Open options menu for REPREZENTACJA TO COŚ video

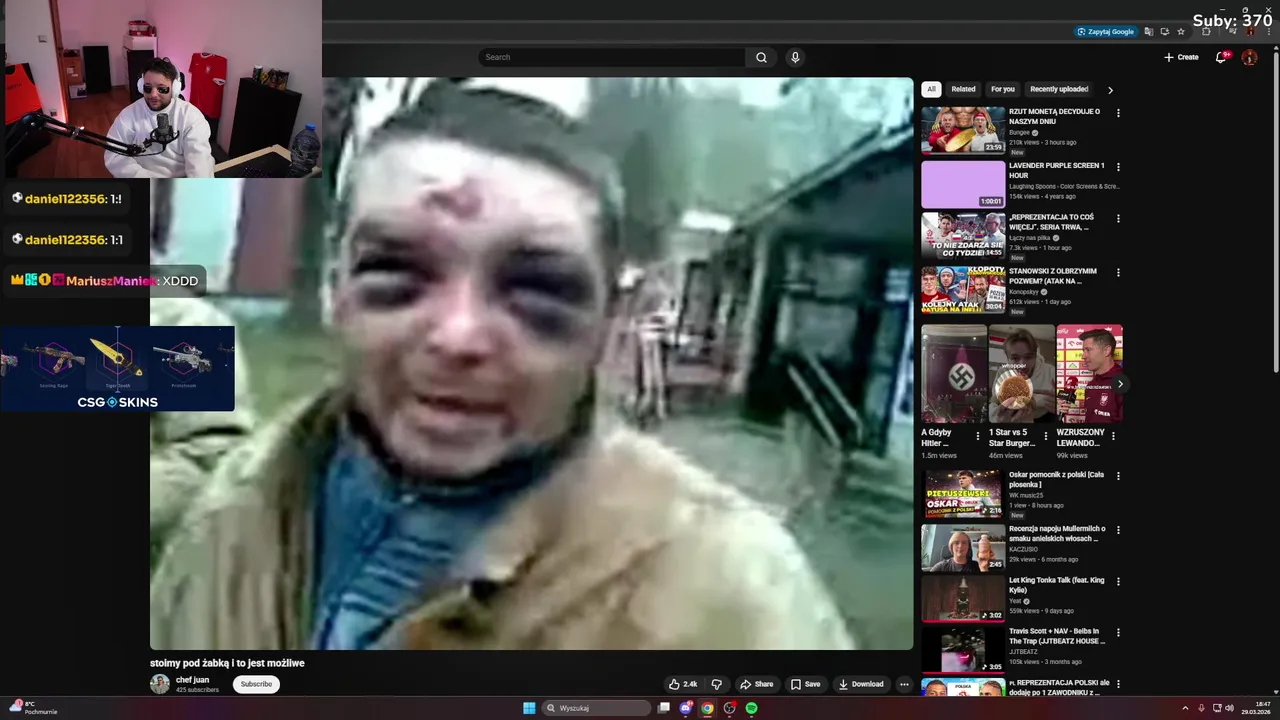click(x=1118, y=219)
